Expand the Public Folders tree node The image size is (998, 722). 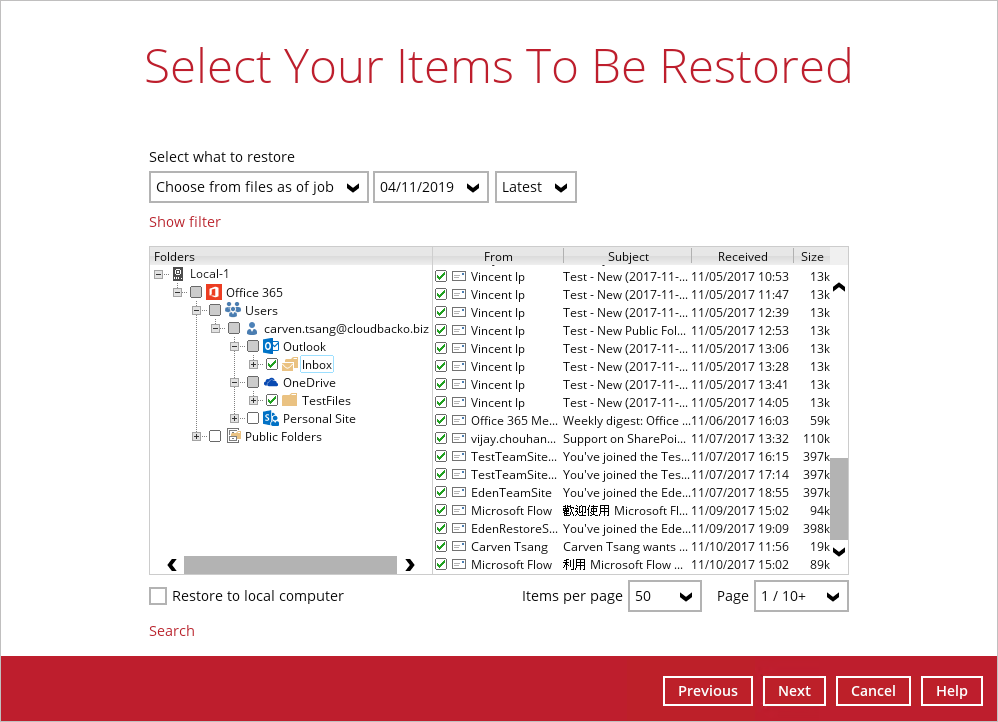point(196,437)
